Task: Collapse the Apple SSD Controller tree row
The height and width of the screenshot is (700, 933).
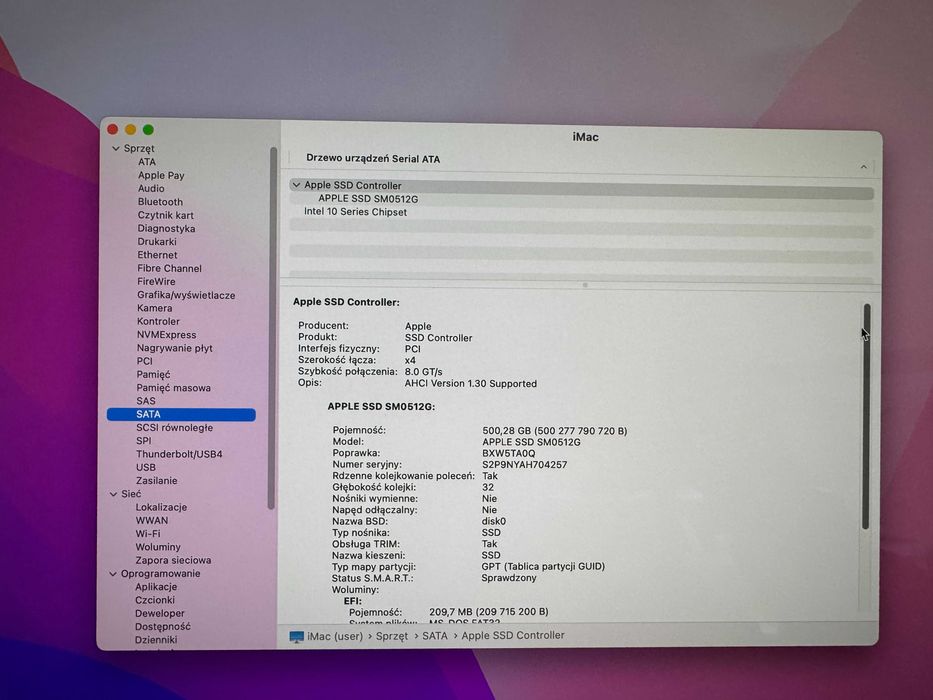Action: (x=296, y=185)
